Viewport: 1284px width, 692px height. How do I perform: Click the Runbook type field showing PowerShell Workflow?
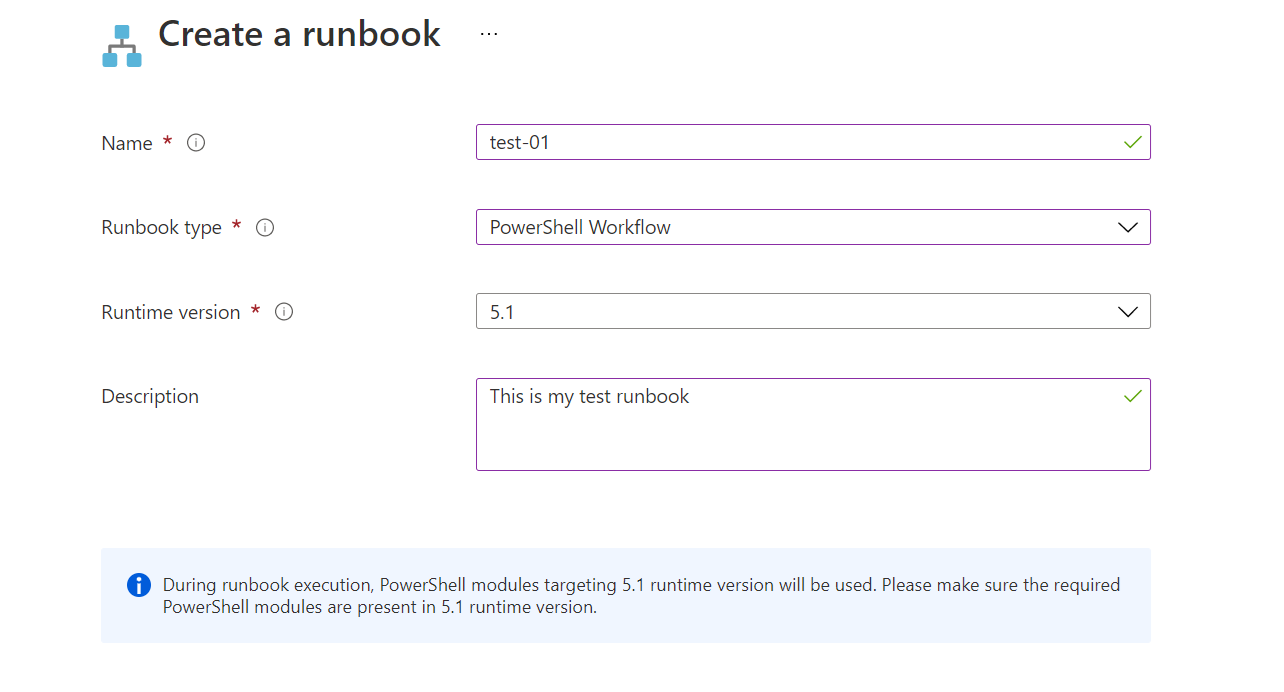coord(700,227)
